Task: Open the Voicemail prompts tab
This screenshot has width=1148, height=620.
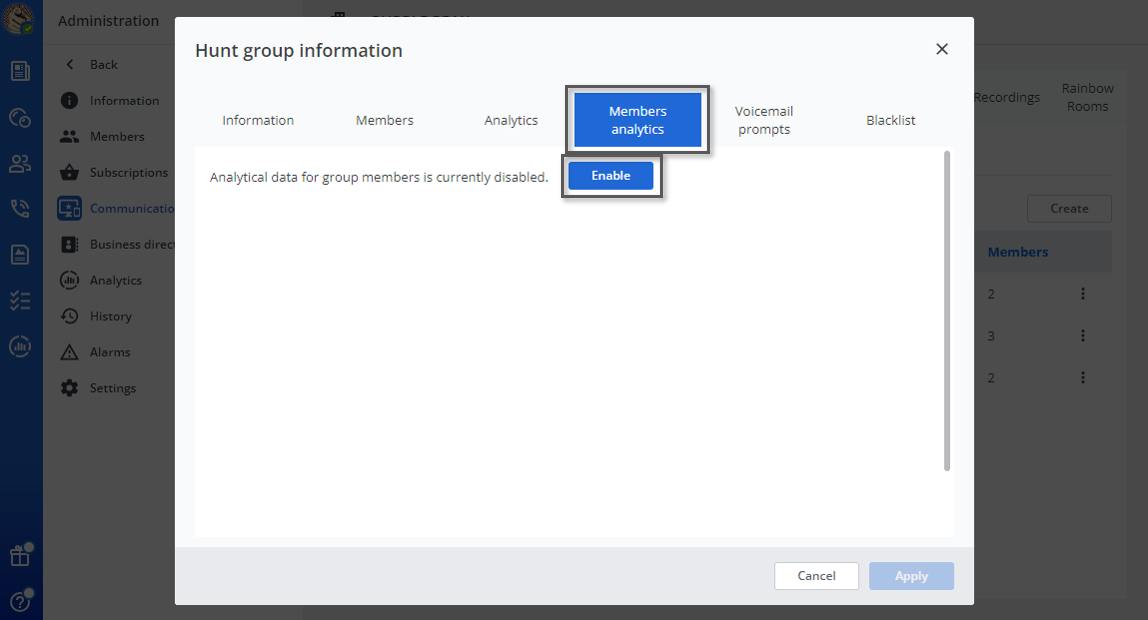Action: tap(764, 120)
